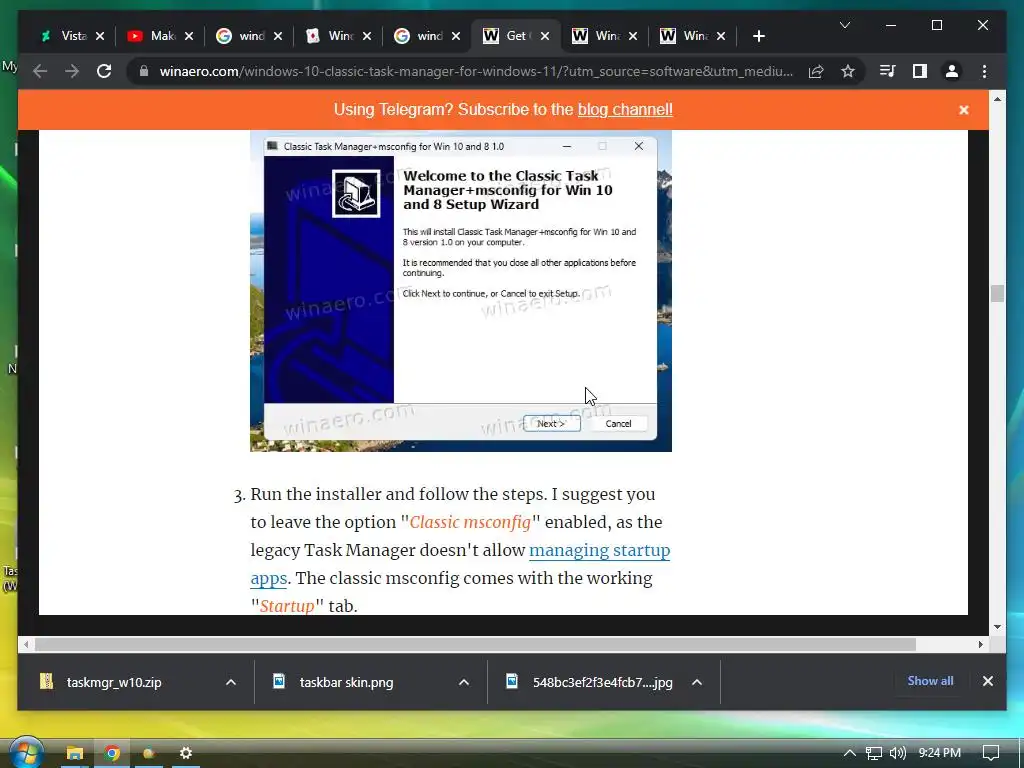Click the yellow ball taskbar icon
1024x768 pixels.
point(148,753)
